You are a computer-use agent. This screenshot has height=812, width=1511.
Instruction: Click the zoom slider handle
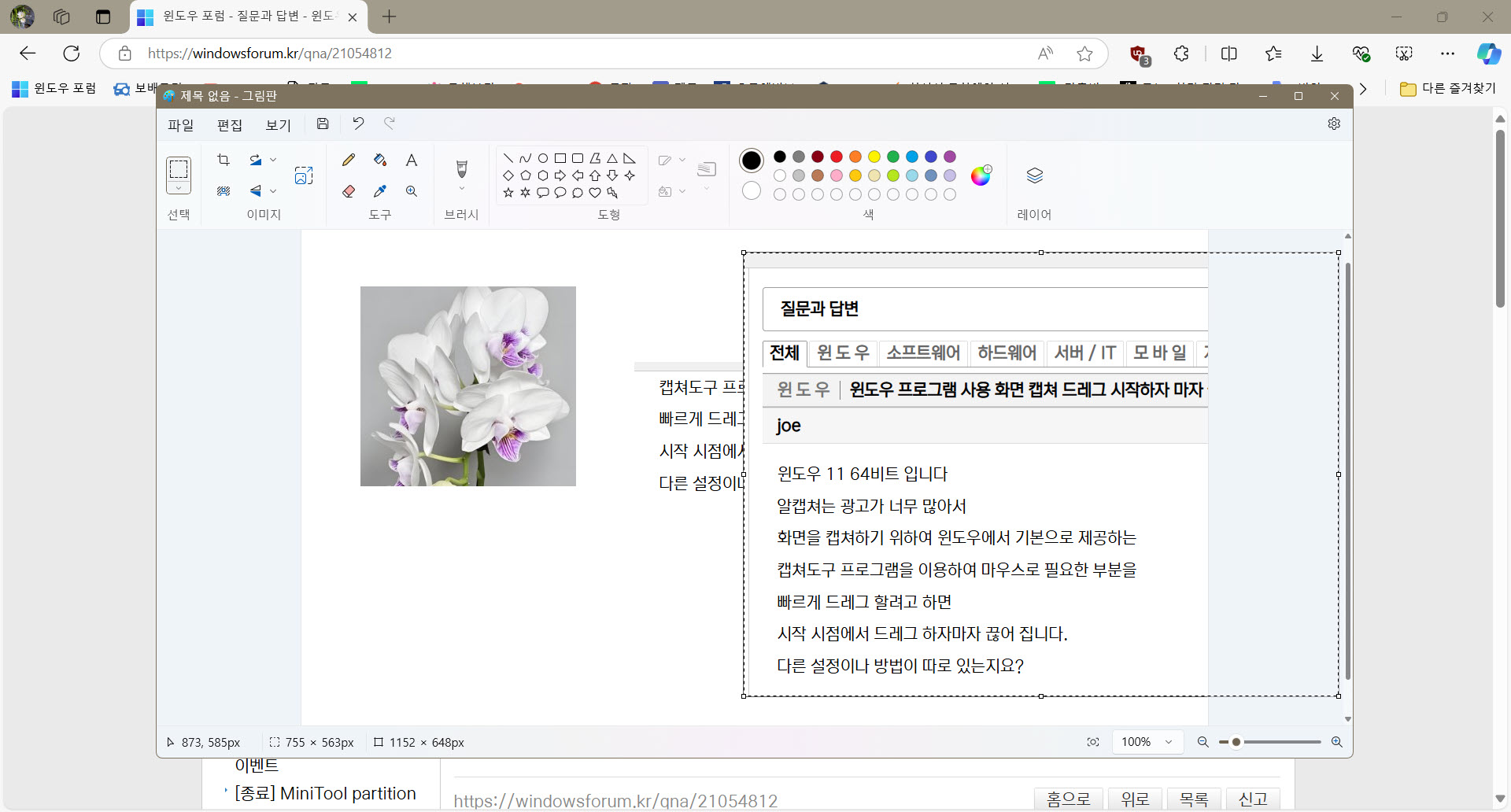coord(1236,742)
